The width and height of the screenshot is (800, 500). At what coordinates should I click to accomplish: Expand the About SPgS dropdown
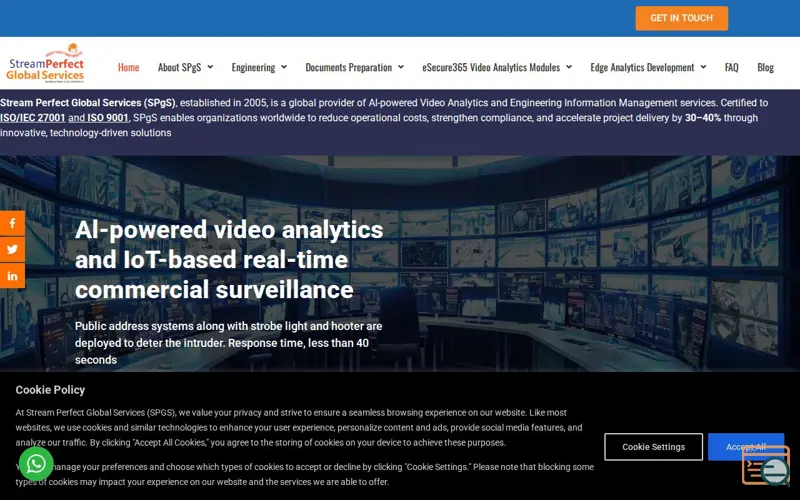pyautogui.click(x=185, y=67)
